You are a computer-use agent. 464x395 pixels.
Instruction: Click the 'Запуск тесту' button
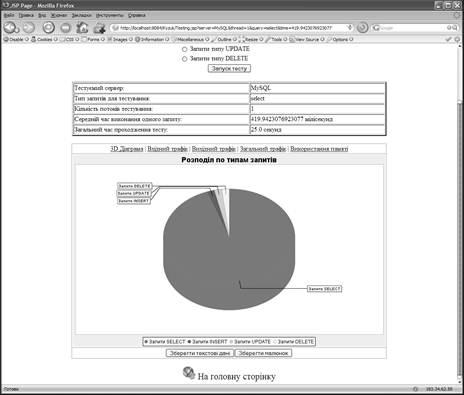click(229, 68)
